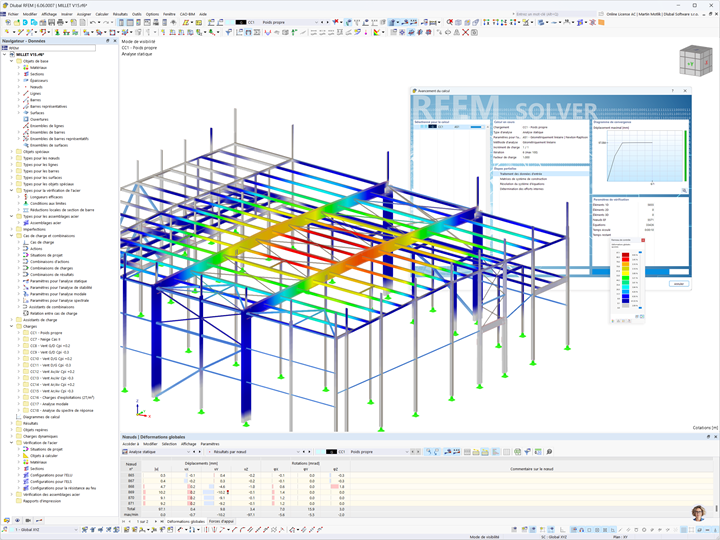Viewport: 720px width, 540px height.
Task: Switch to Forces d'appui tab
Action: tap(221, 522)
